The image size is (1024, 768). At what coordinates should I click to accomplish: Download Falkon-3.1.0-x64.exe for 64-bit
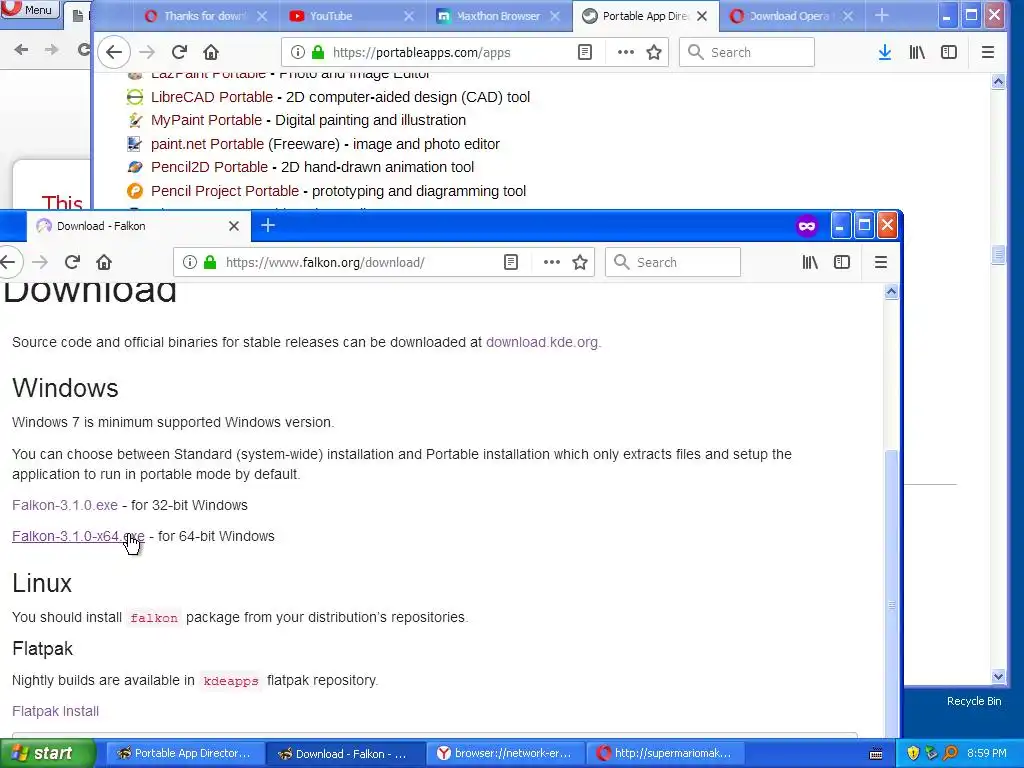78,536
